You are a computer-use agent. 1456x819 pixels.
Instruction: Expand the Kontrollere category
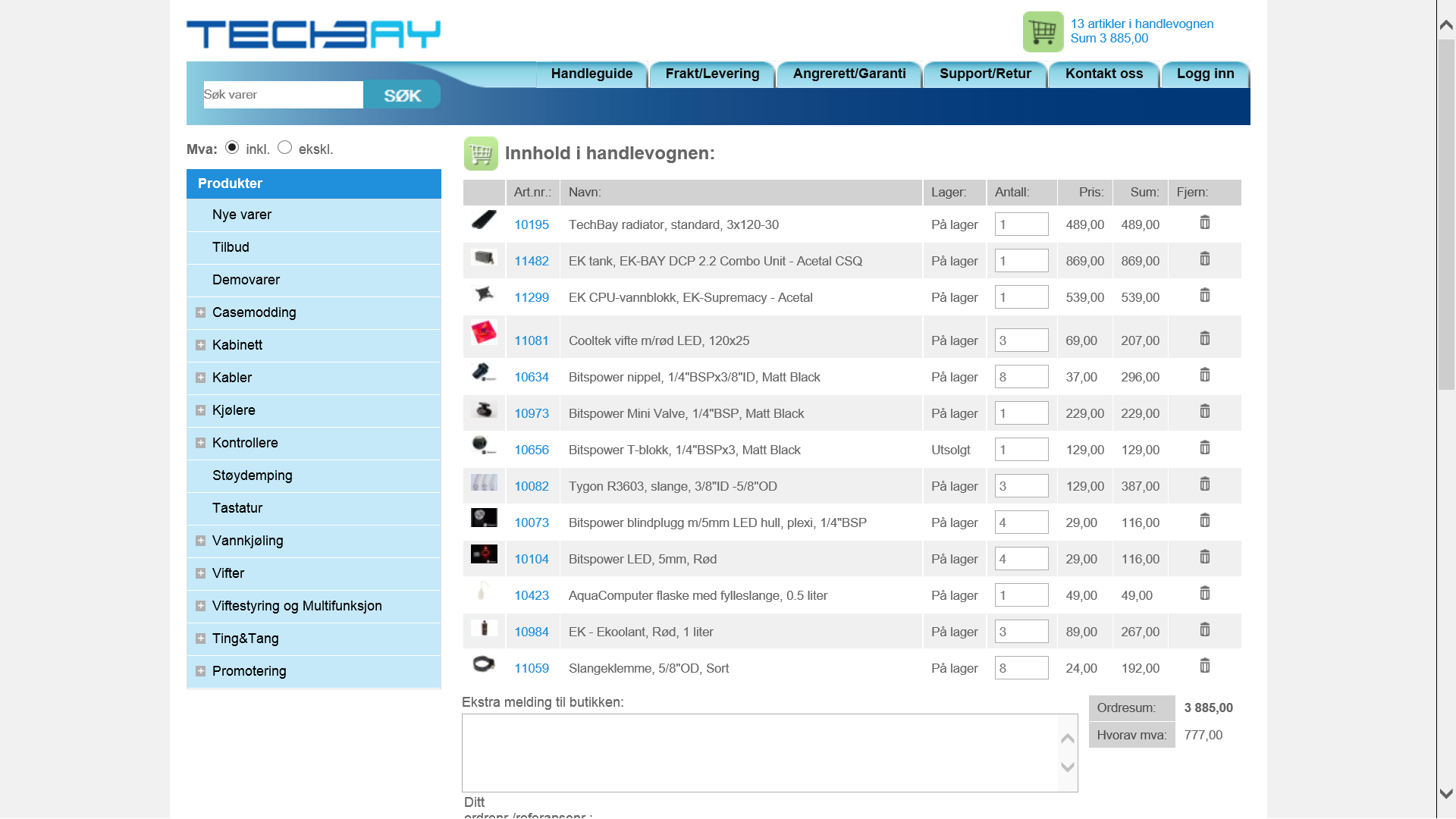(201, 443)
